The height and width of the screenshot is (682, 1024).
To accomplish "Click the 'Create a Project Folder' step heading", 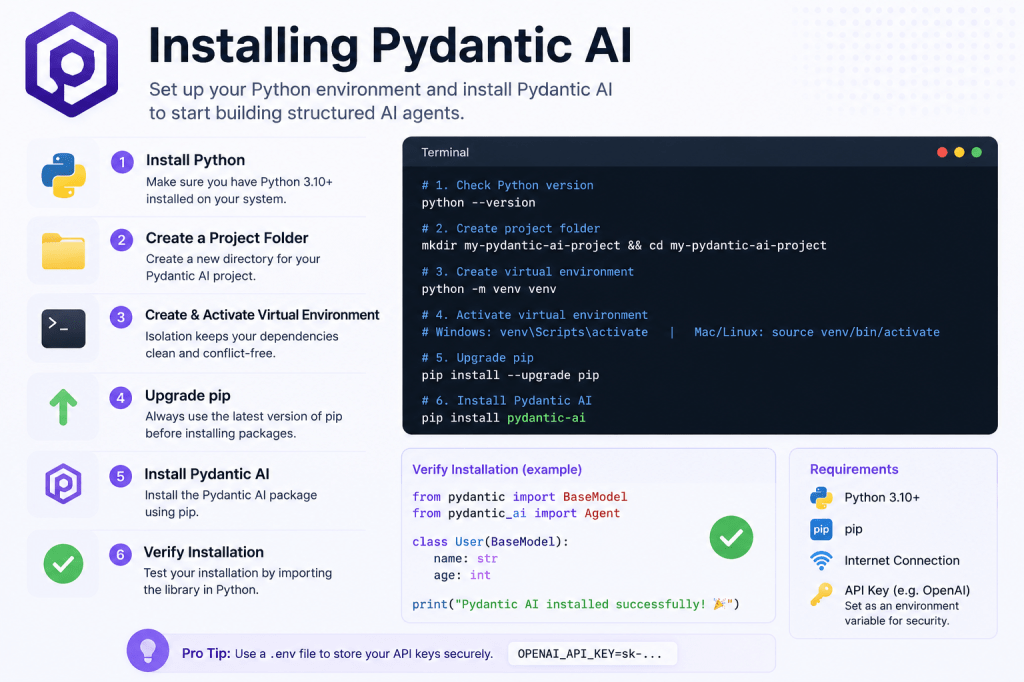I will click(227, 238).
